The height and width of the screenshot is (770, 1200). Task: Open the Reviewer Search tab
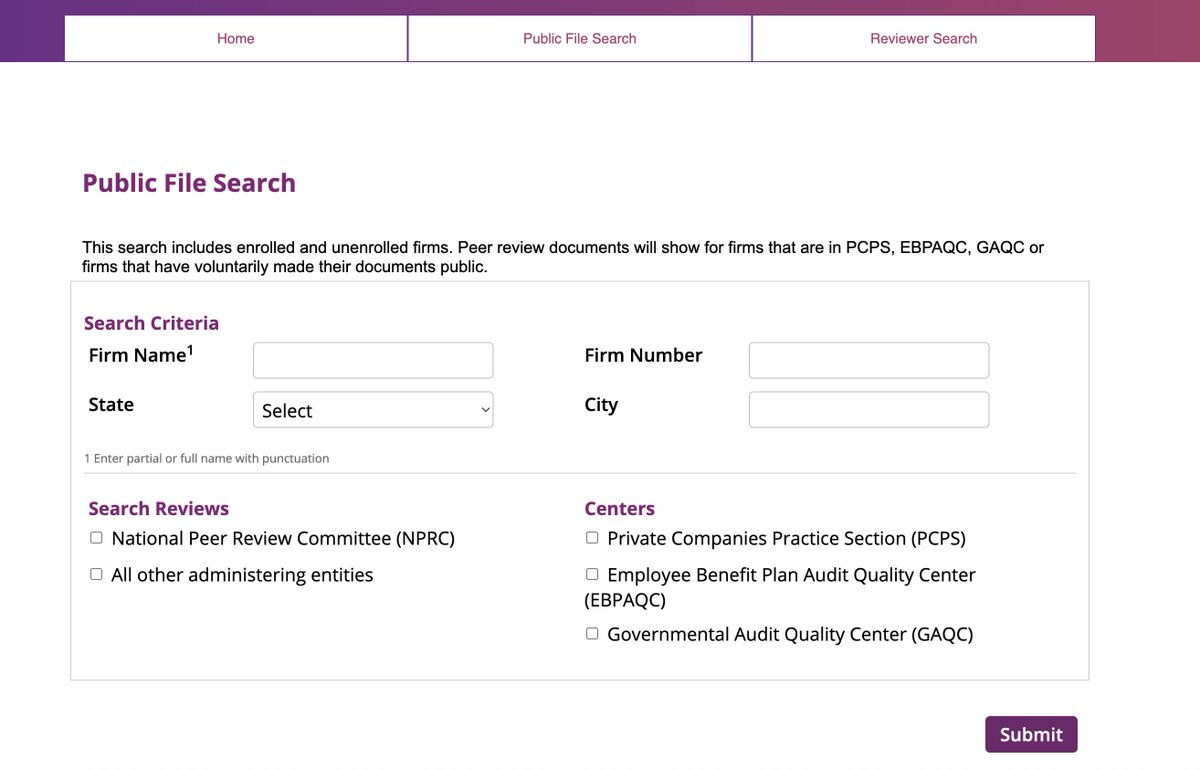pos(922,38)
